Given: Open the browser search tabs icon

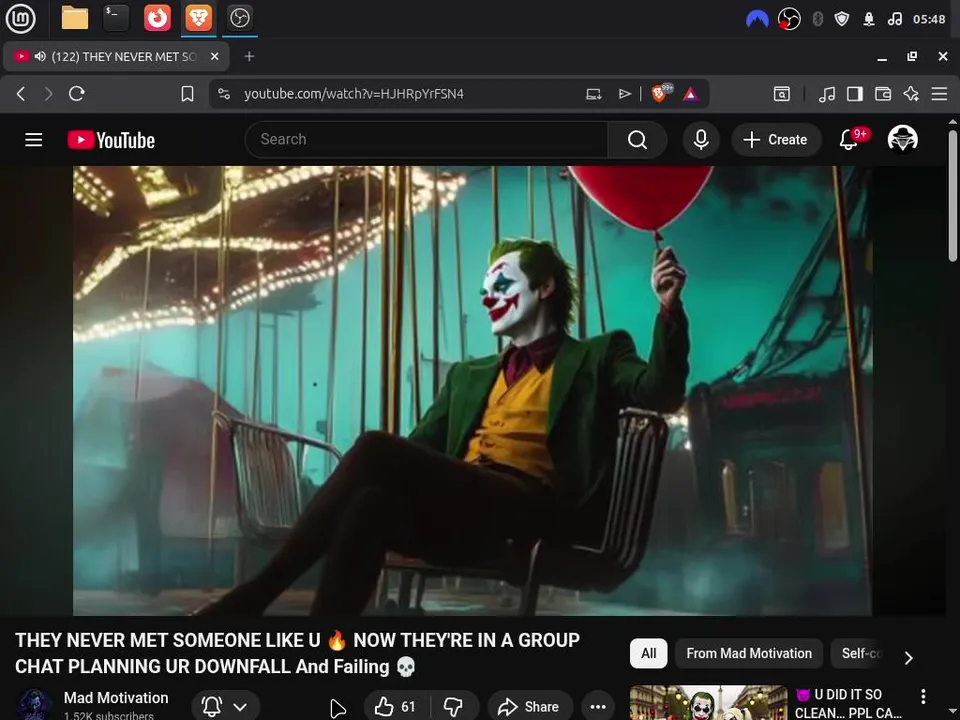Looking at the screenshot, I should click(x=782, y=94).
